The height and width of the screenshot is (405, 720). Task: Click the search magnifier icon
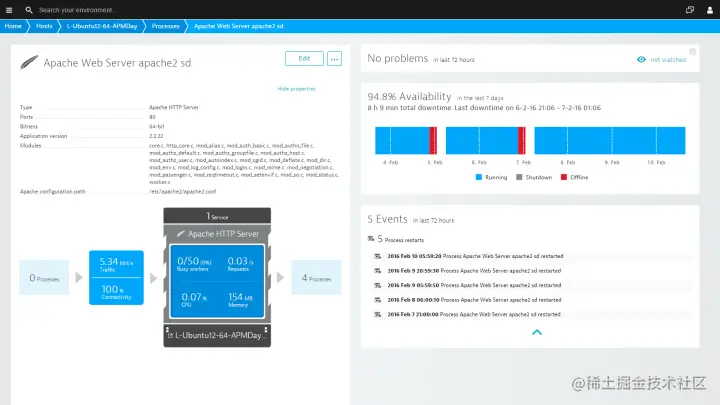[29, 10]
